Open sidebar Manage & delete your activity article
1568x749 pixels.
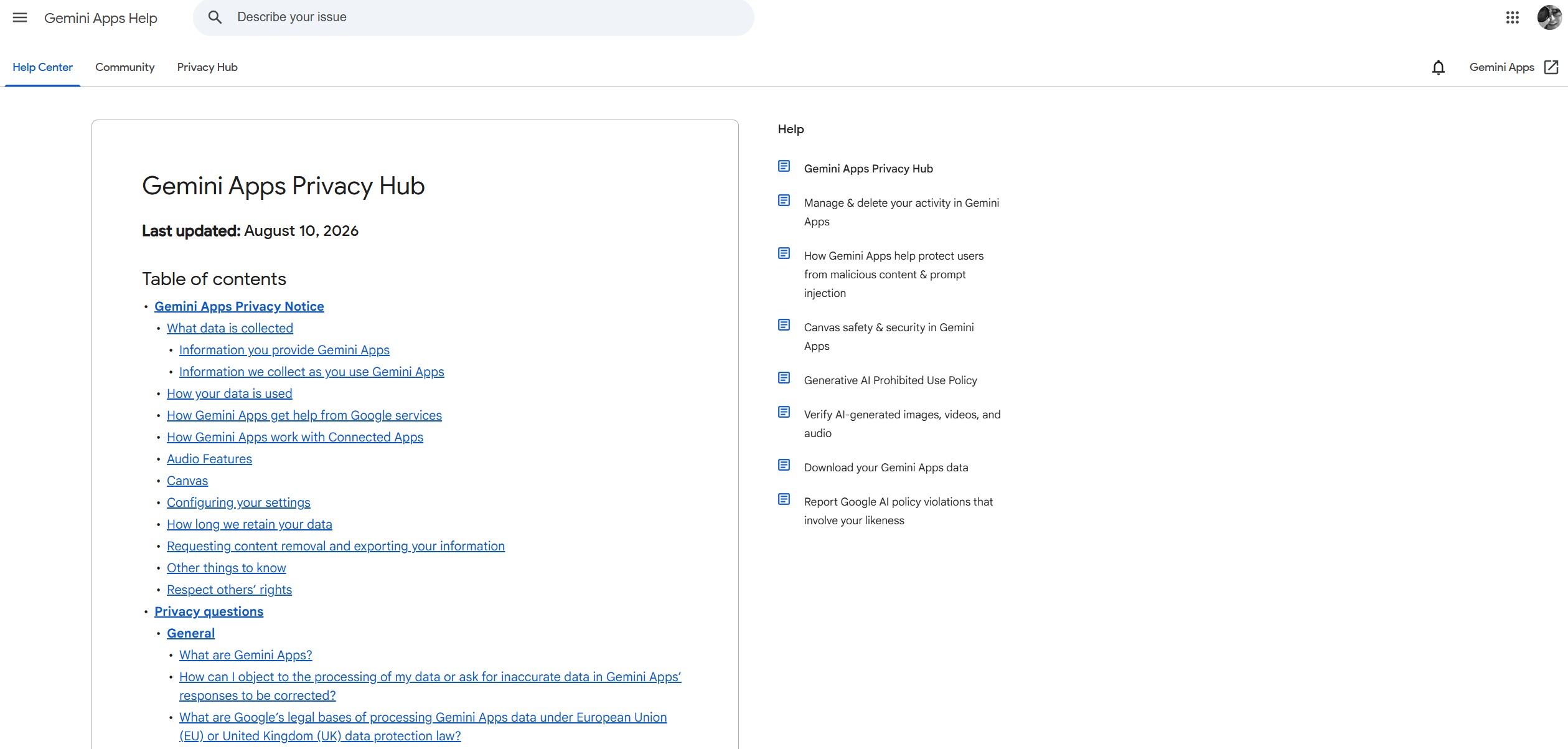901,212
